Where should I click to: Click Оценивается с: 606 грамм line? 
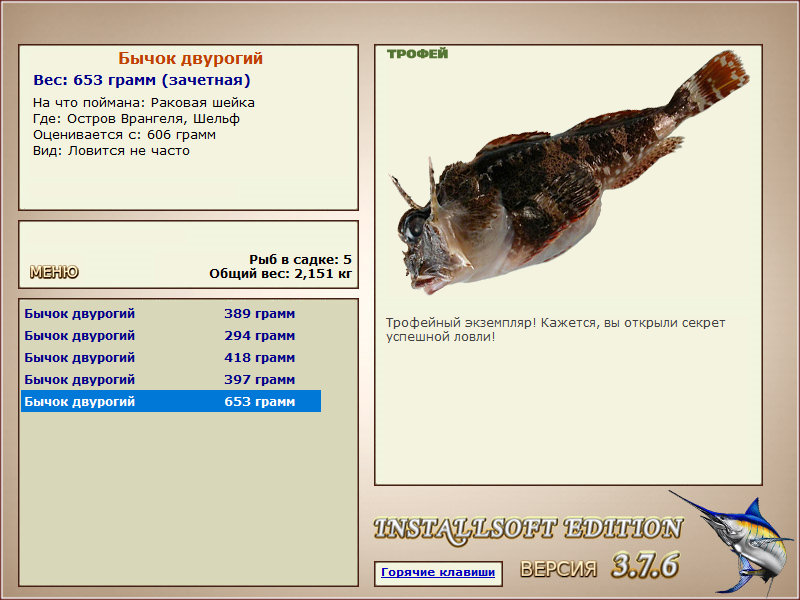click(x=124, y=135)
